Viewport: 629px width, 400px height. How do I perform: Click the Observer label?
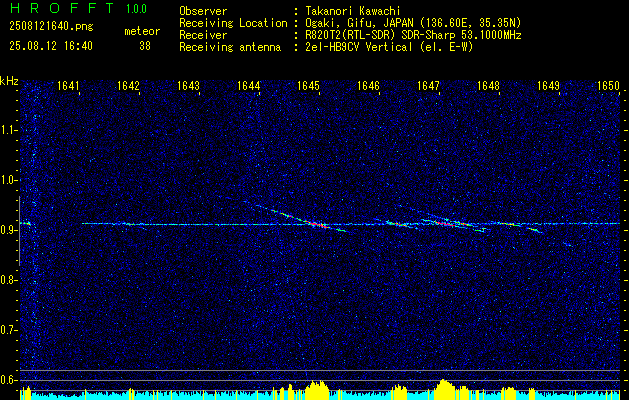[203, 11]
